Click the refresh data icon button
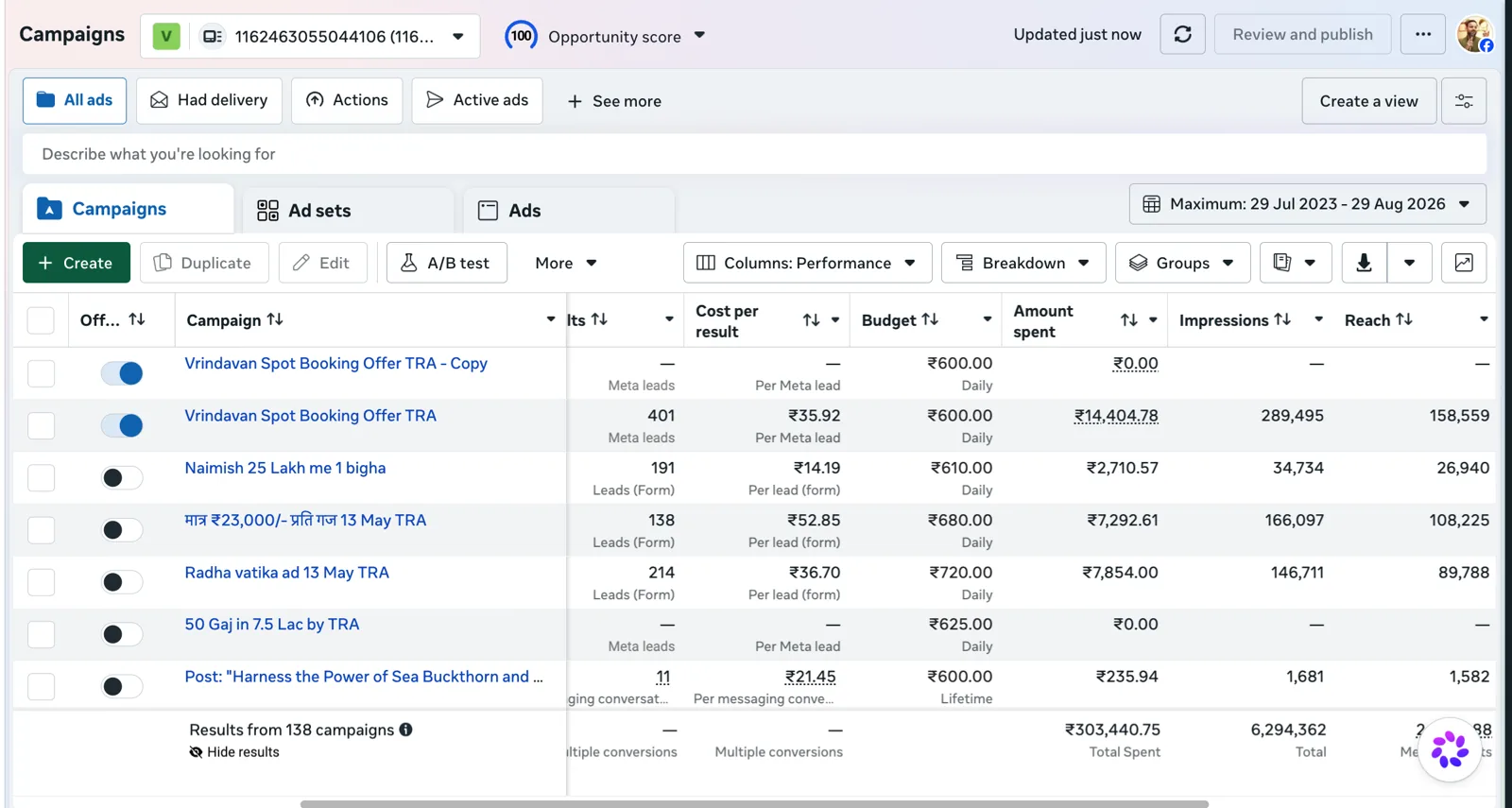This screenshot has width=1512, height=808. click(x=1182, y=35)
